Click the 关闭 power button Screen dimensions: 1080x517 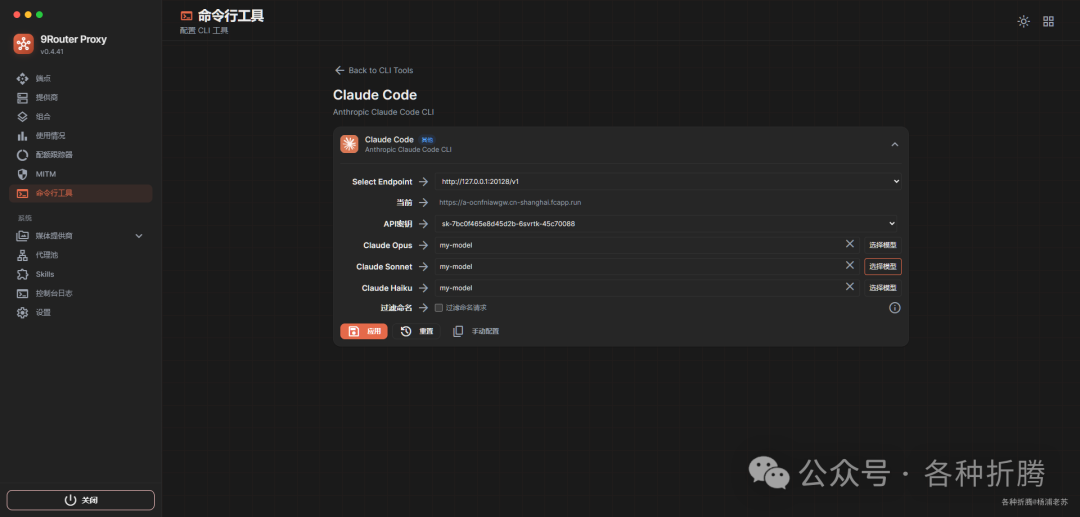click(81, 500)
